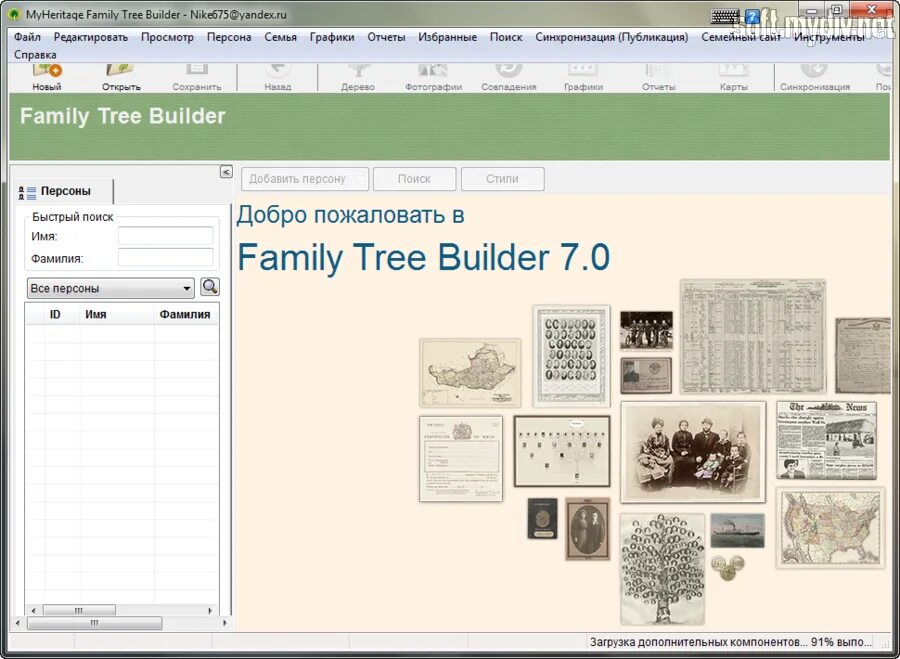Open the Отчеты menu in the menu bar

[x=386, y=37]
